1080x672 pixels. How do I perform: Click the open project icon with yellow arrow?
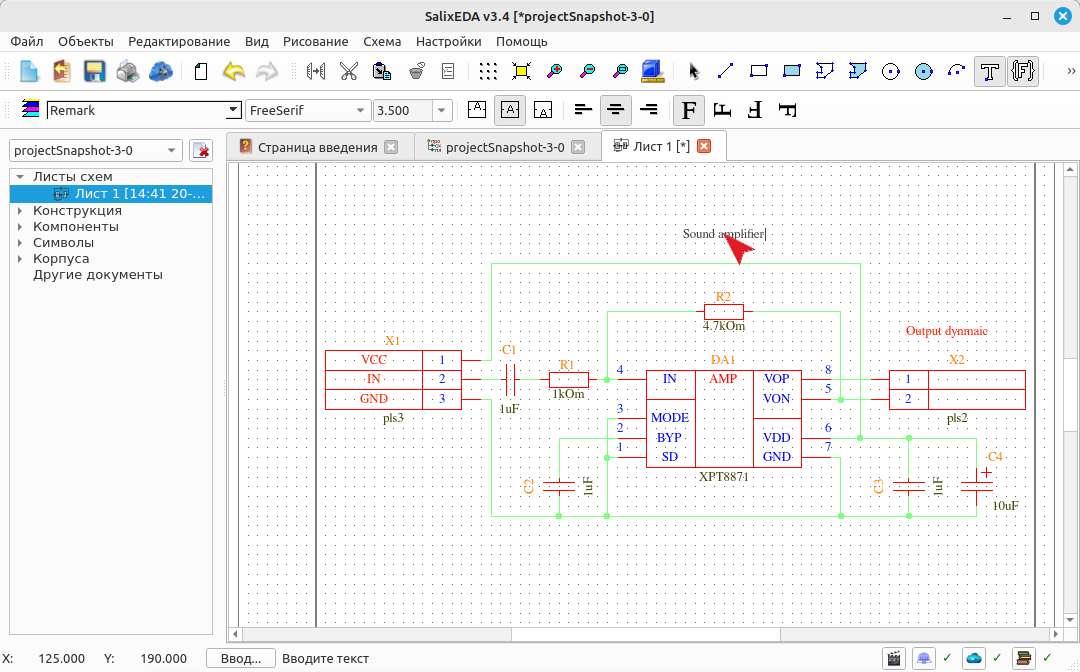click(x=62, y=71)
